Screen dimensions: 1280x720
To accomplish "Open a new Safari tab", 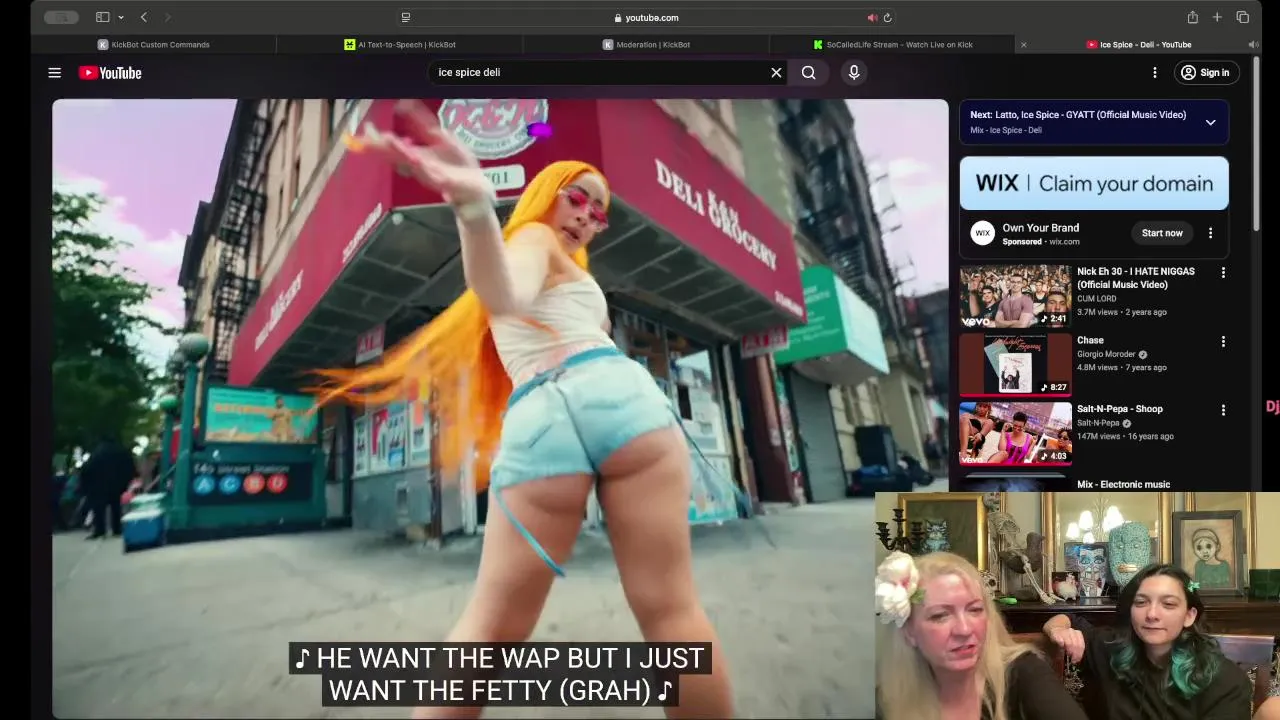I will [1217, 17].
